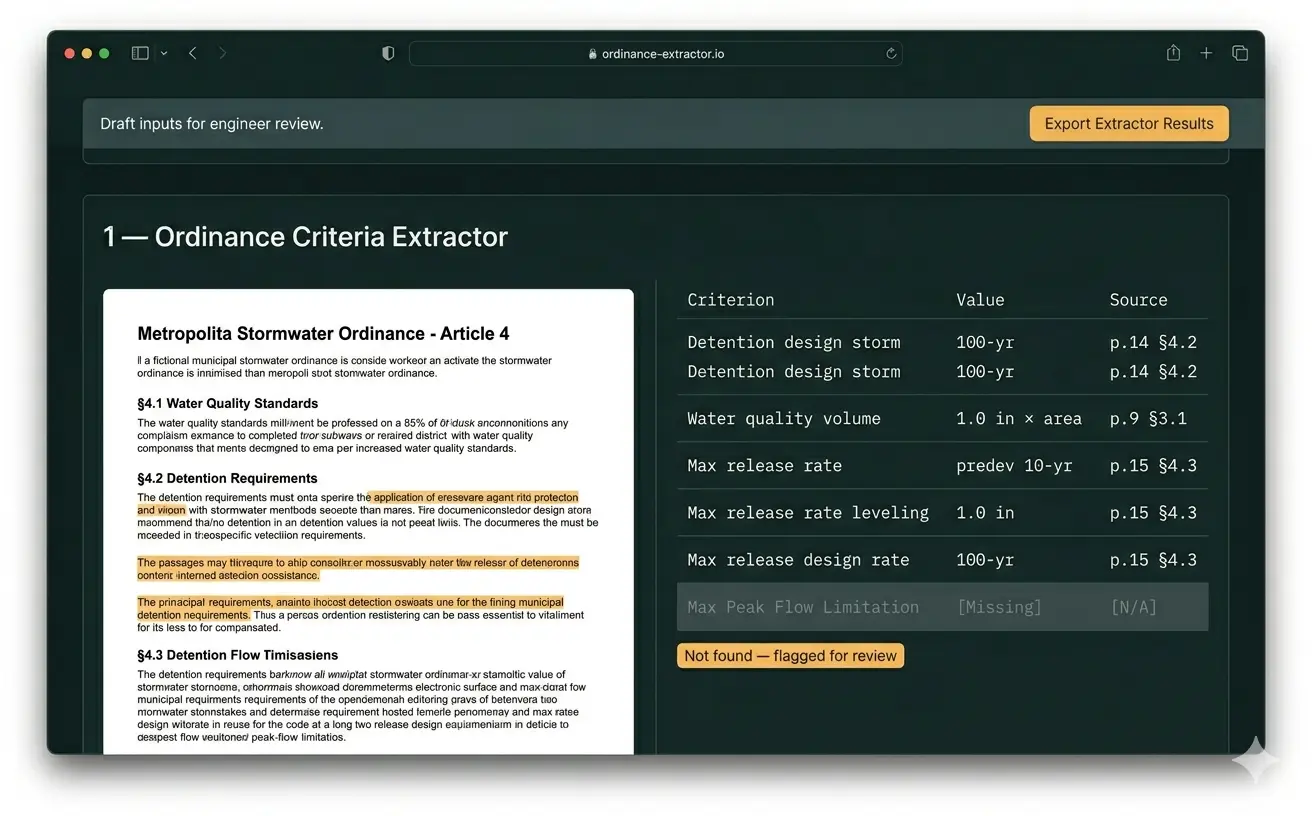Click the red close window button
The width and height of the screenshot is (1312, 816).
point(70,53)
